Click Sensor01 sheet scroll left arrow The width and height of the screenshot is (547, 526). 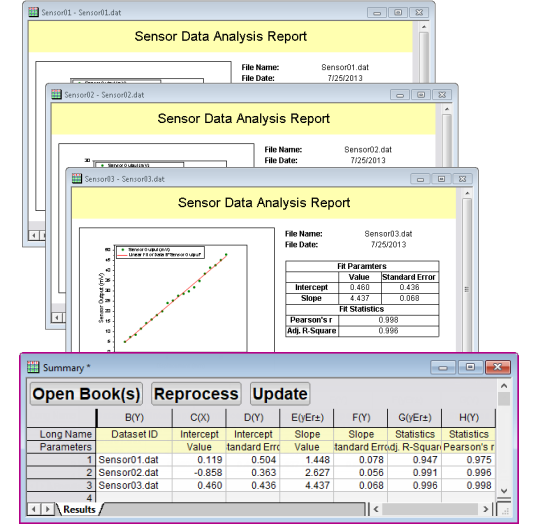coord(34,235)
